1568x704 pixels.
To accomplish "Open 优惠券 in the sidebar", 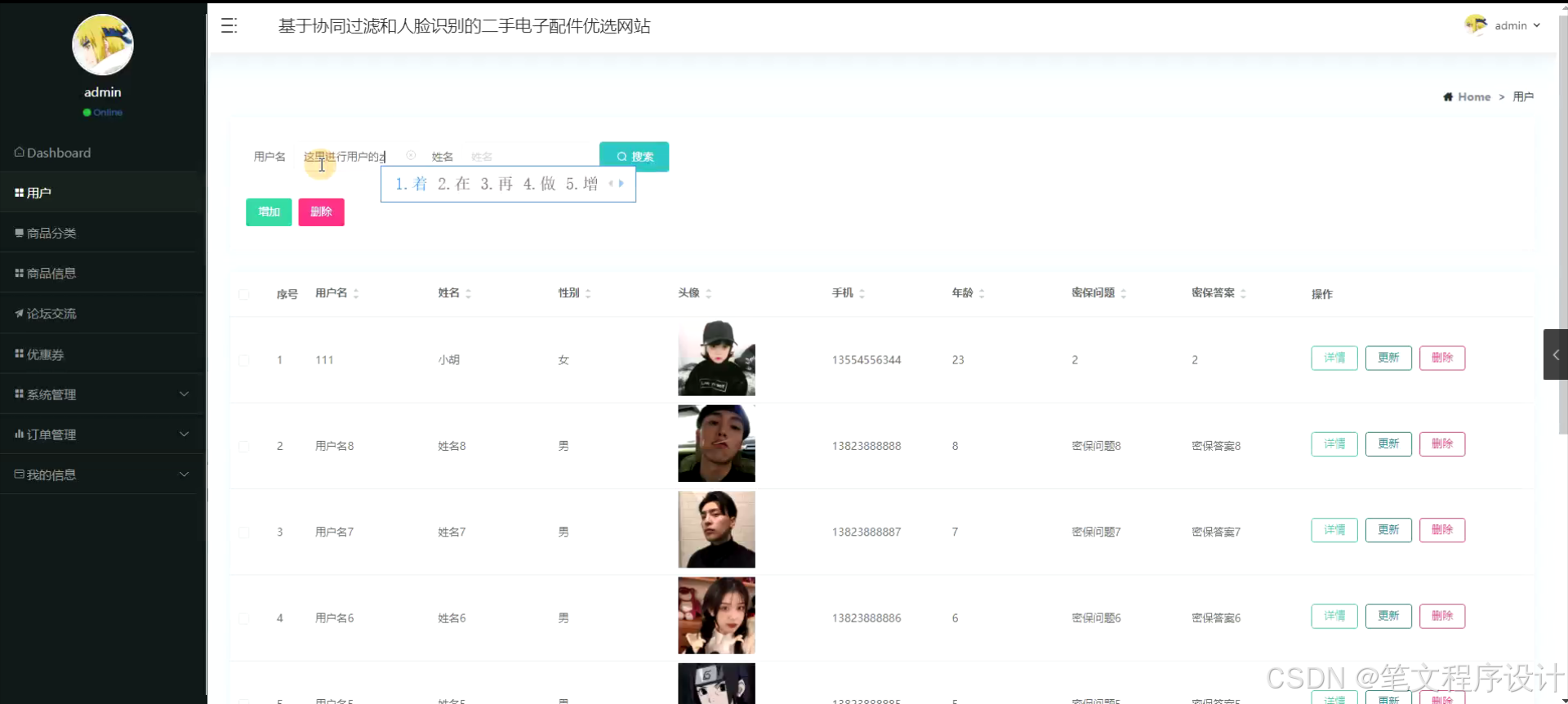I will pyautogui.click(x=102, y=354).
